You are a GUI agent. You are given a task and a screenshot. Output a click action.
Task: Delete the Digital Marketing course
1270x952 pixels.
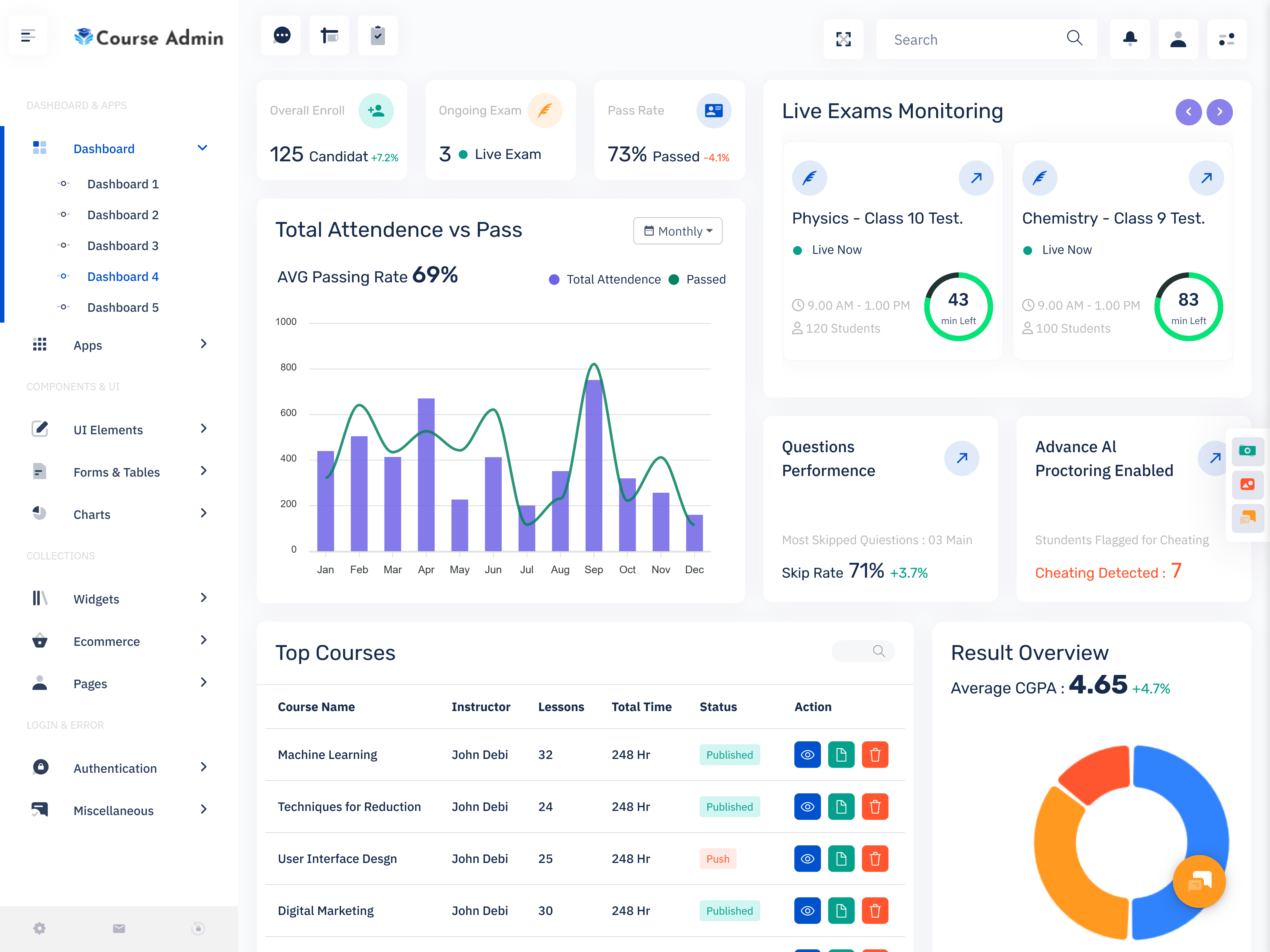875,911
